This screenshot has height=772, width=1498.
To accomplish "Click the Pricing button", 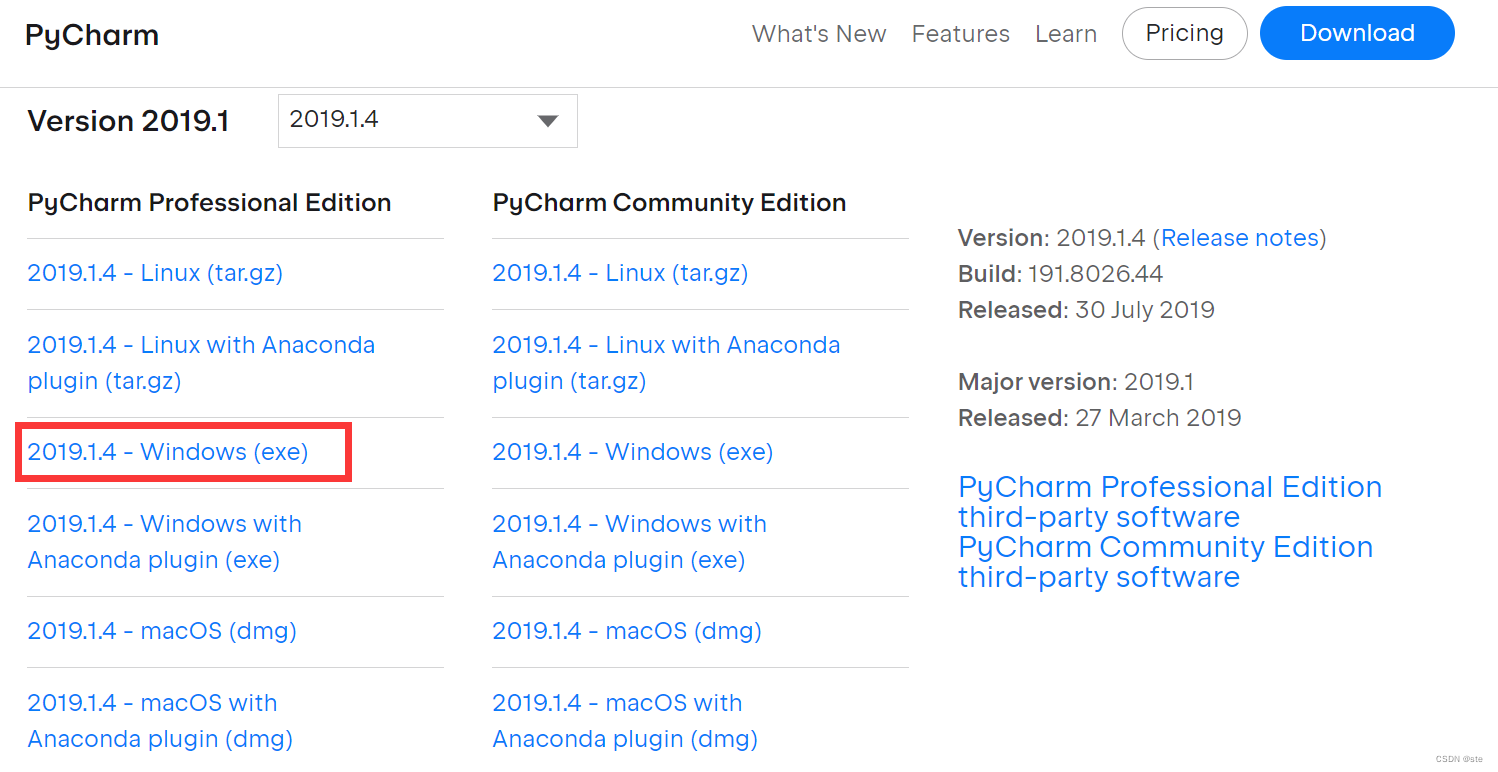I will tap(1184, 33).
